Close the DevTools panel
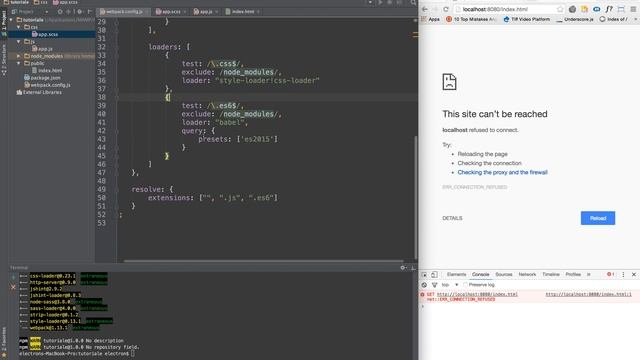 click(x=634, y=275)
